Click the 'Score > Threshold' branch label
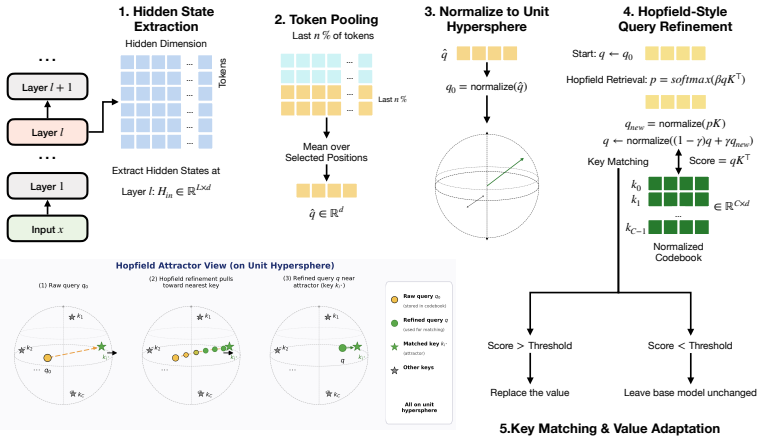The image size is (763, 442). pyautogui.click(x=529, y=346)
